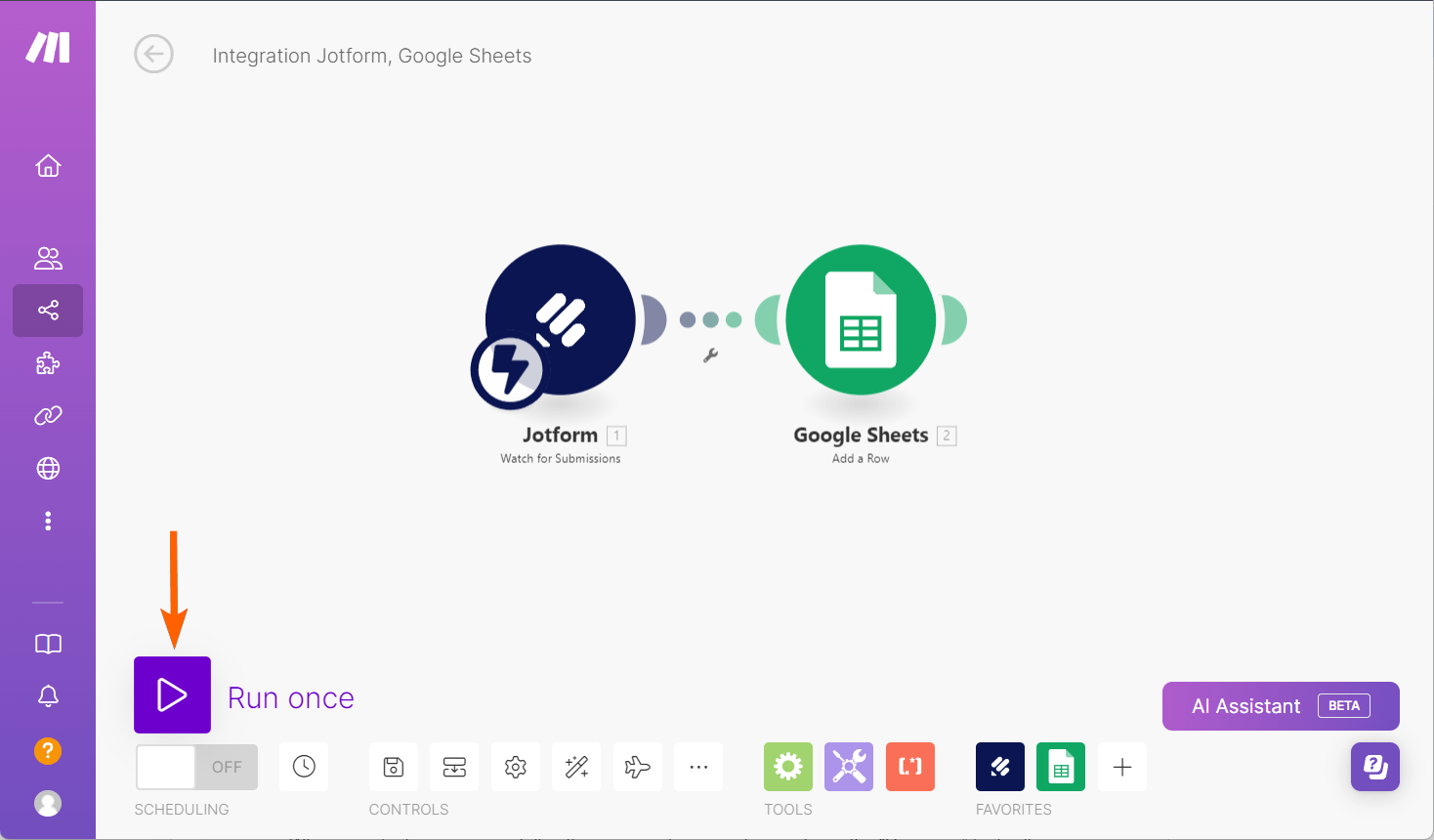This screenshot has width=1434, height=840.
Task: Save the scenario with the disk icon
Action: [394, 767]
